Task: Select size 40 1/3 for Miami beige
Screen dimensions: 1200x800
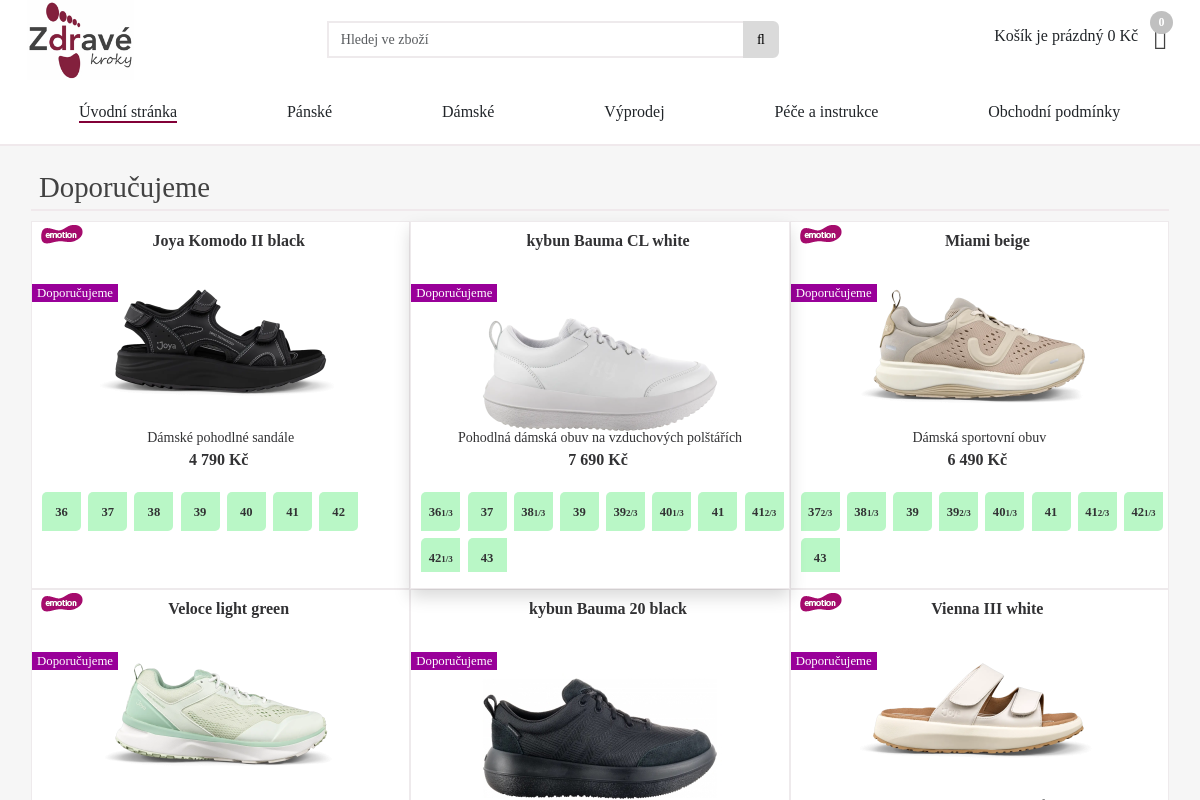Action: [1004, 511]
